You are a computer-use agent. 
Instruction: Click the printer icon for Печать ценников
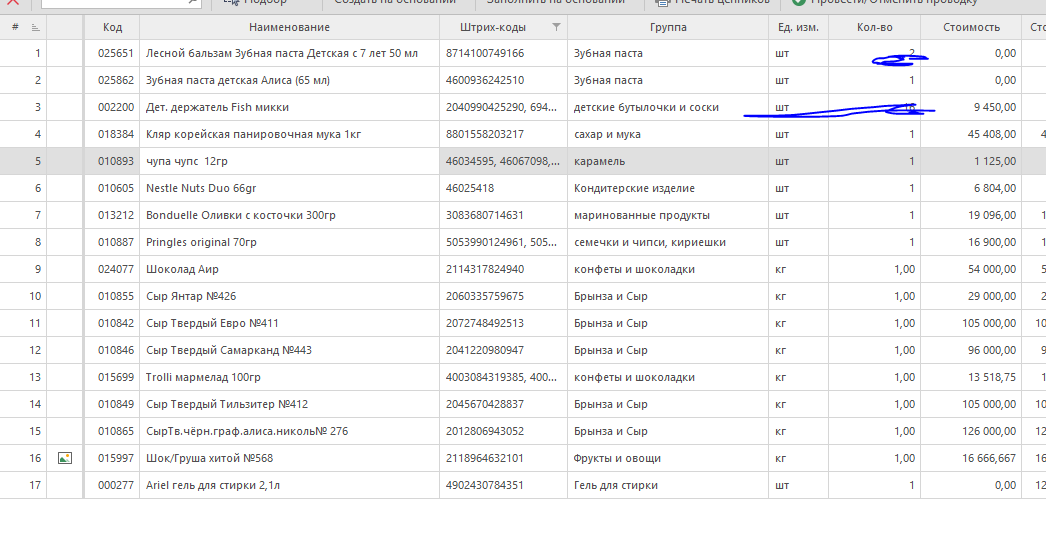[661, 3]
